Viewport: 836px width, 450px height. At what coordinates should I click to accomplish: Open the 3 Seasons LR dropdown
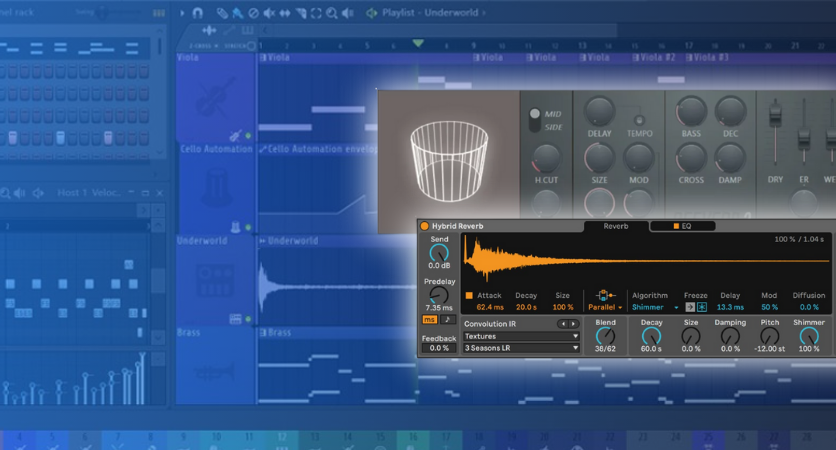click(x=521, y=348)
